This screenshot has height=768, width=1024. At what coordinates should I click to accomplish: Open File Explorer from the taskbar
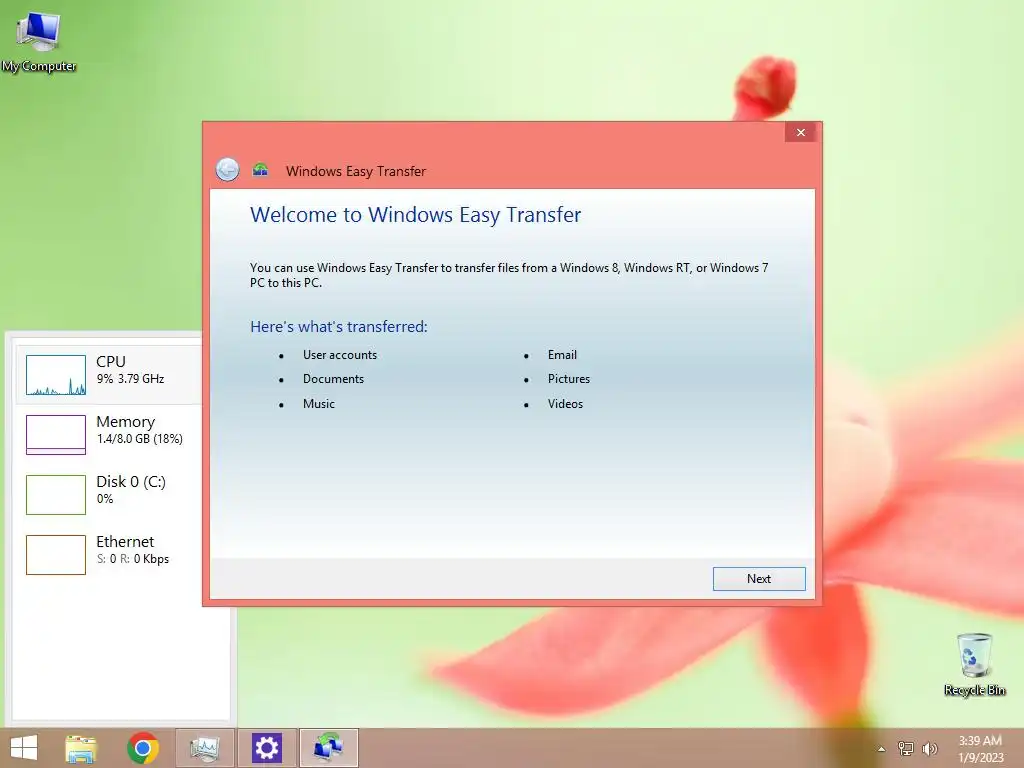point(81,748)
